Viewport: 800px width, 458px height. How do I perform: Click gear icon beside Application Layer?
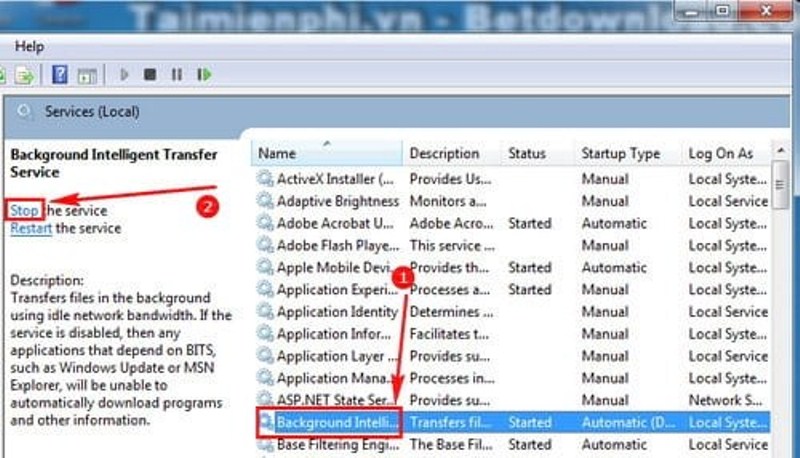tap(265, 355)
